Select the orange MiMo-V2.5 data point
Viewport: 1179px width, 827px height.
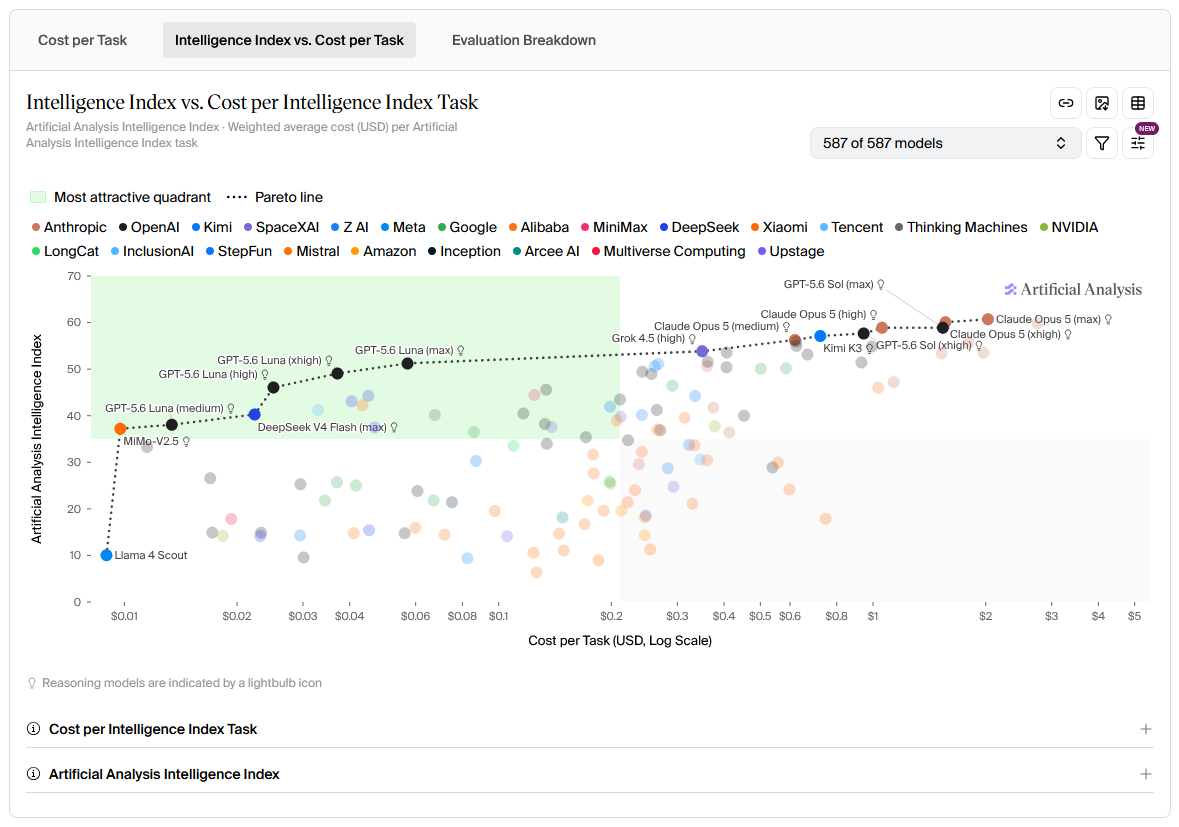click(x=120, y=429)
